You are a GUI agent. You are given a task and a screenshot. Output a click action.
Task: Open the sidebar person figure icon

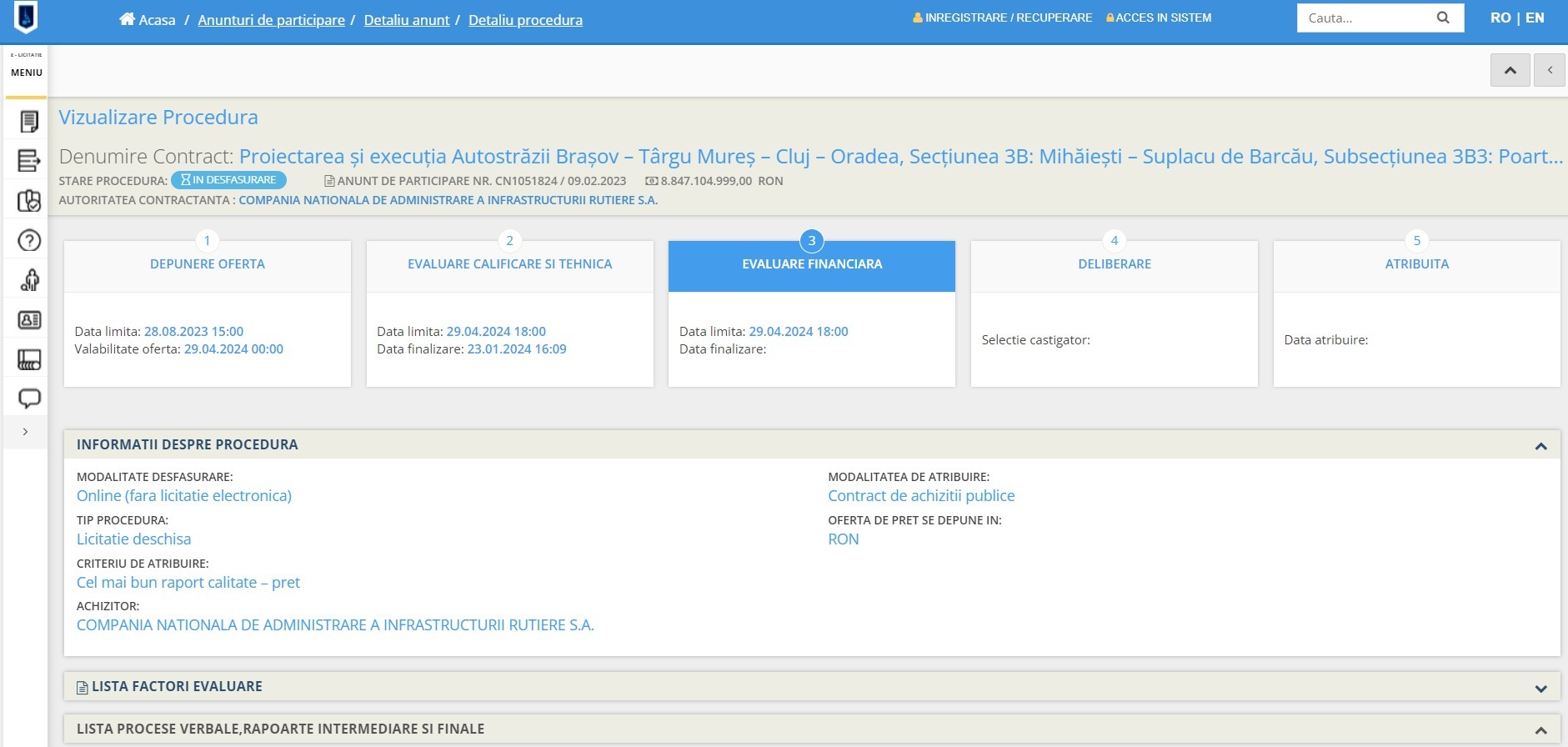29,280
